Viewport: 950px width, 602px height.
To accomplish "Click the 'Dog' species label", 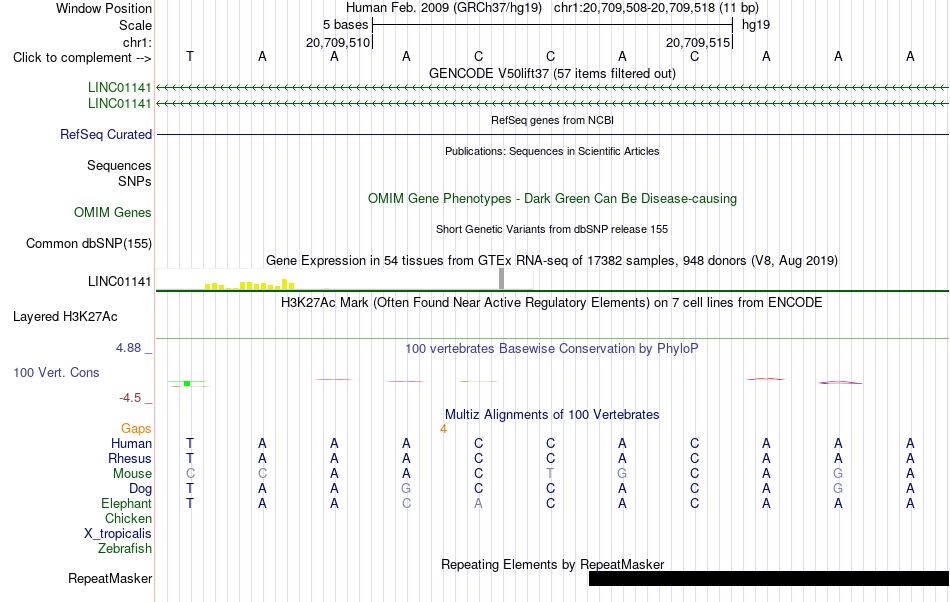I will click(140, 488).
